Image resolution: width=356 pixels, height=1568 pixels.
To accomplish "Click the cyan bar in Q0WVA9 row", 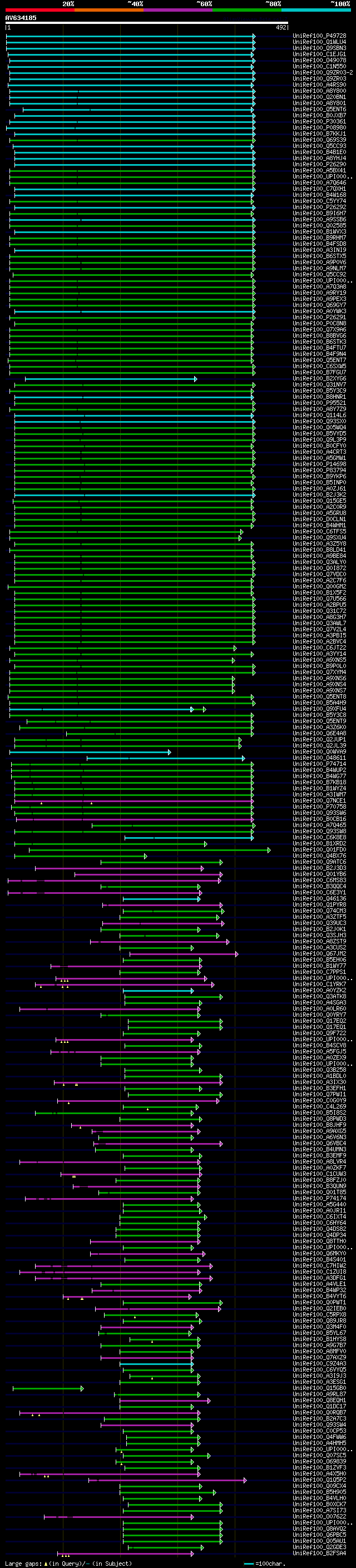I will (x=90, y=752).
